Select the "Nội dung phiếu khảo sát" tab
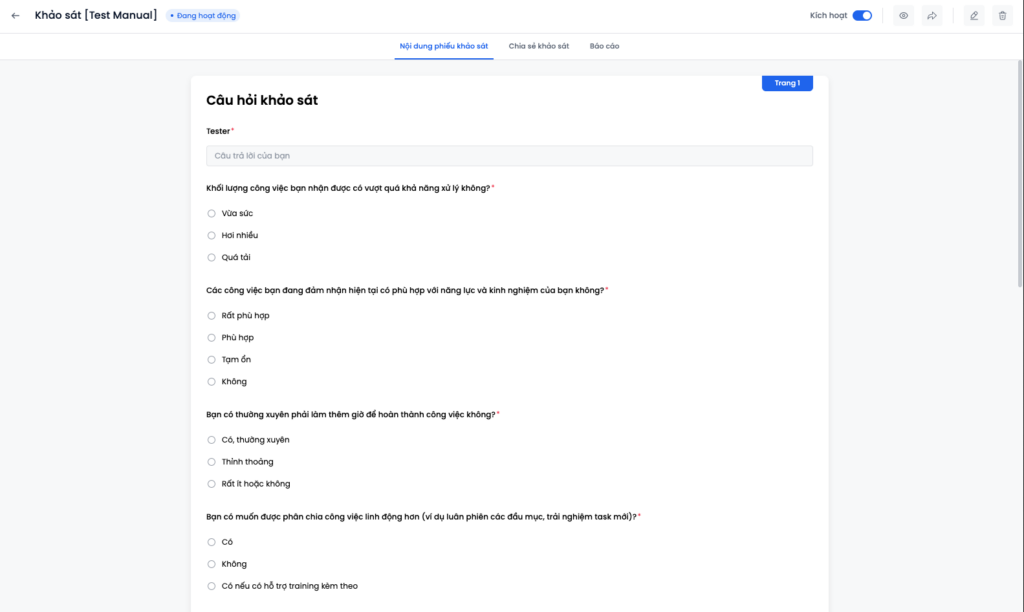Viewport: 1024px width, 612px height. click(x=444, y=46)
